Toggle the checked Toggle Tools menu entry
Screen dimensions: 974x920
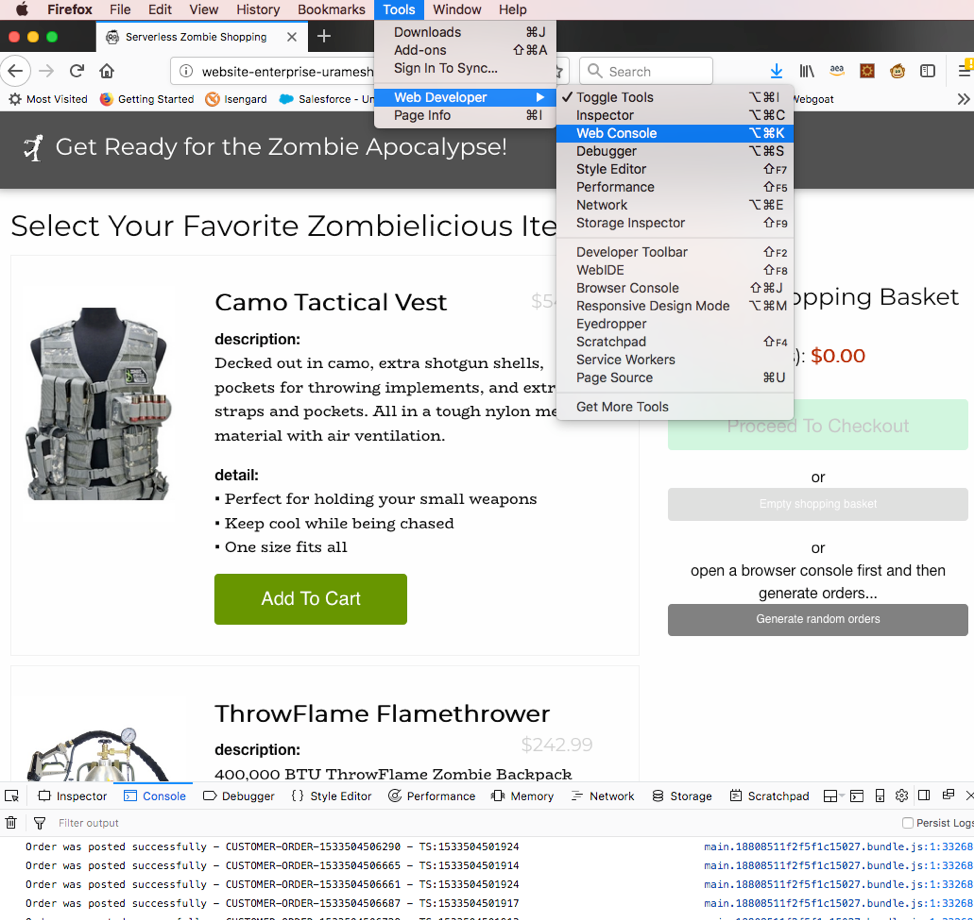[675, 98]
